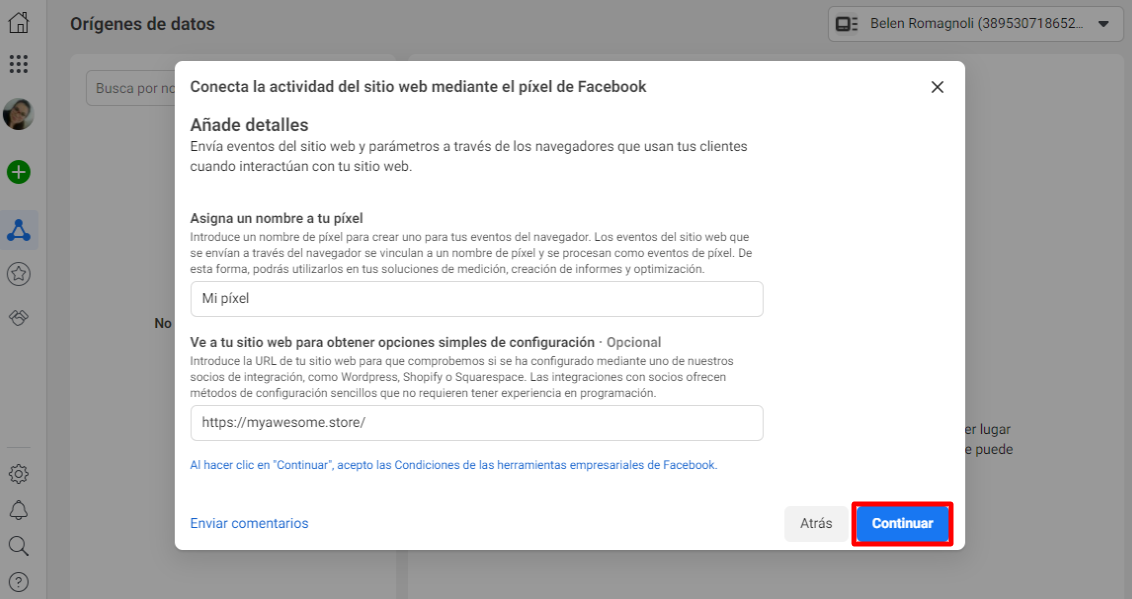Click the Home icon in left sidebar
The width and height of the screenshot is (1132, 599).
tap(19, 22)
